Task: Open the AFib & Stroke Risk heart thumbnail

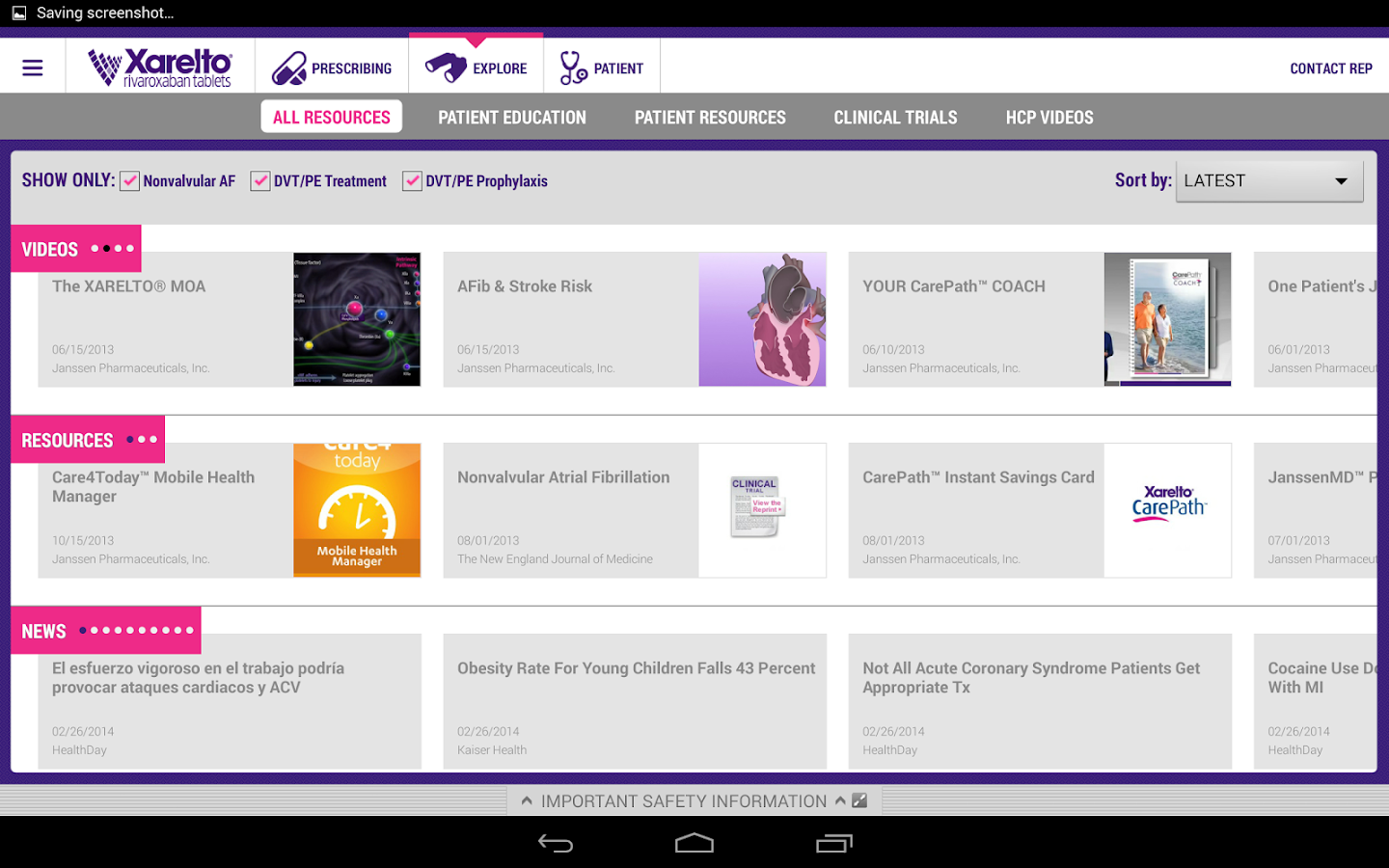Action: pyautogui.click(x=762, y=319)
